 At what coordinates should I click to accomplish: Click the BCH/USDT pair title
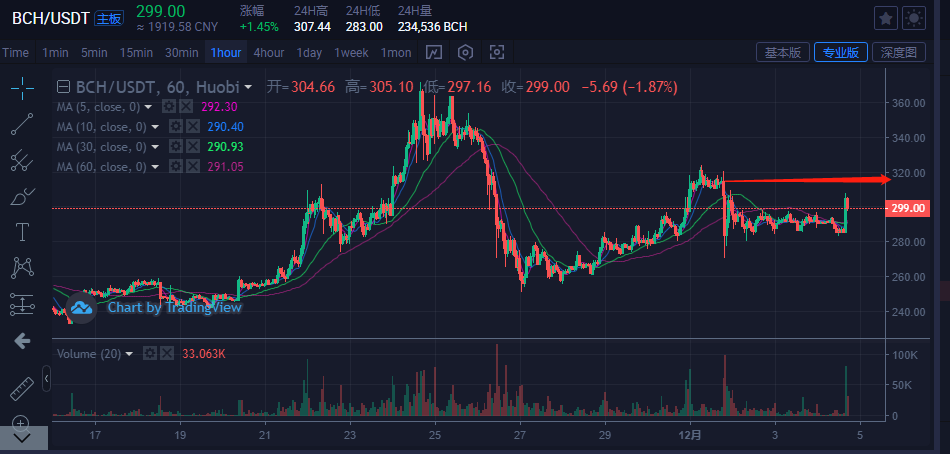pos(51,18)
